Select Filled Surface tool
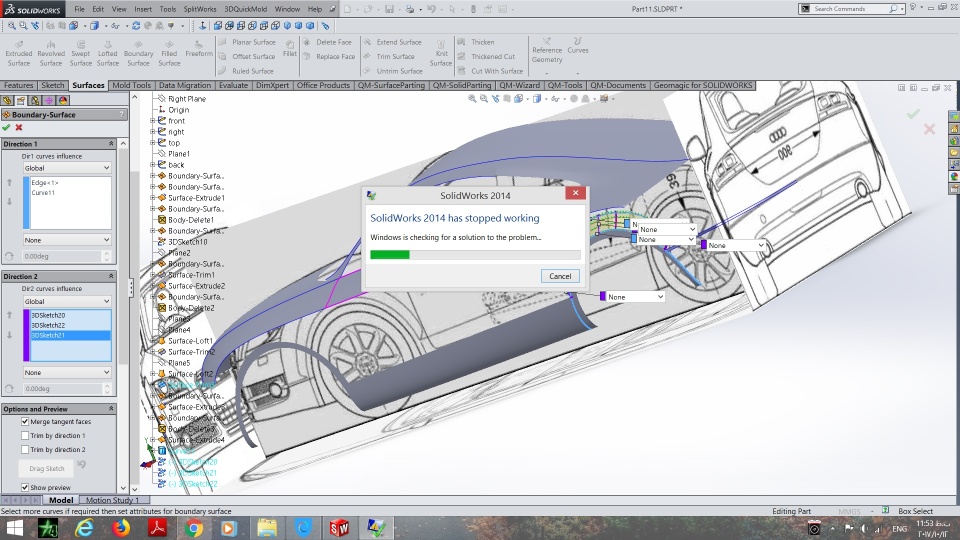Screen dimensions: 960x540 click(169, 53)
